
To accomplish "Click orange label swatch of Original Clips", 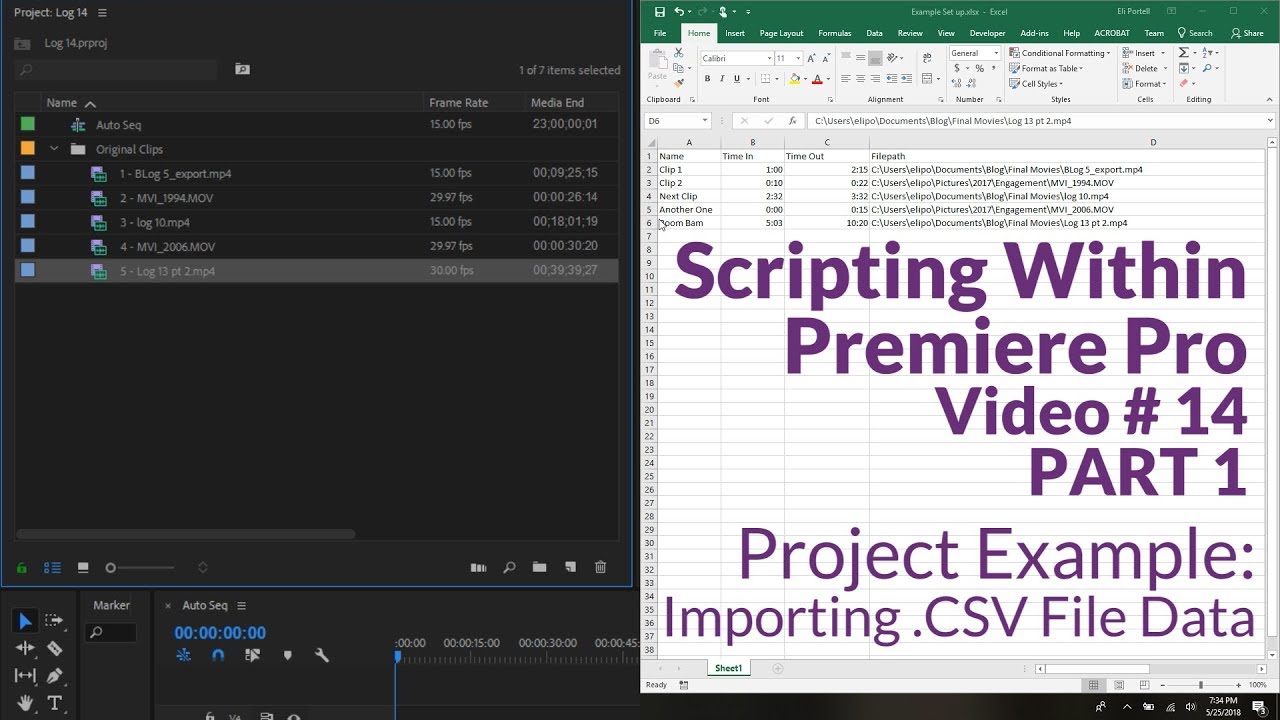I will [x=28, y=149].
